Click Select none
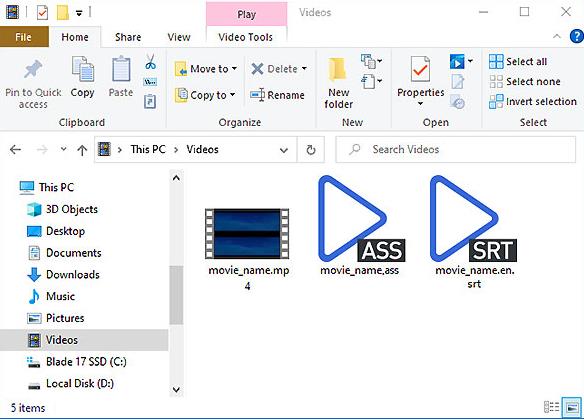The height and width of the screenshot is (420, 584). point(525,82)
